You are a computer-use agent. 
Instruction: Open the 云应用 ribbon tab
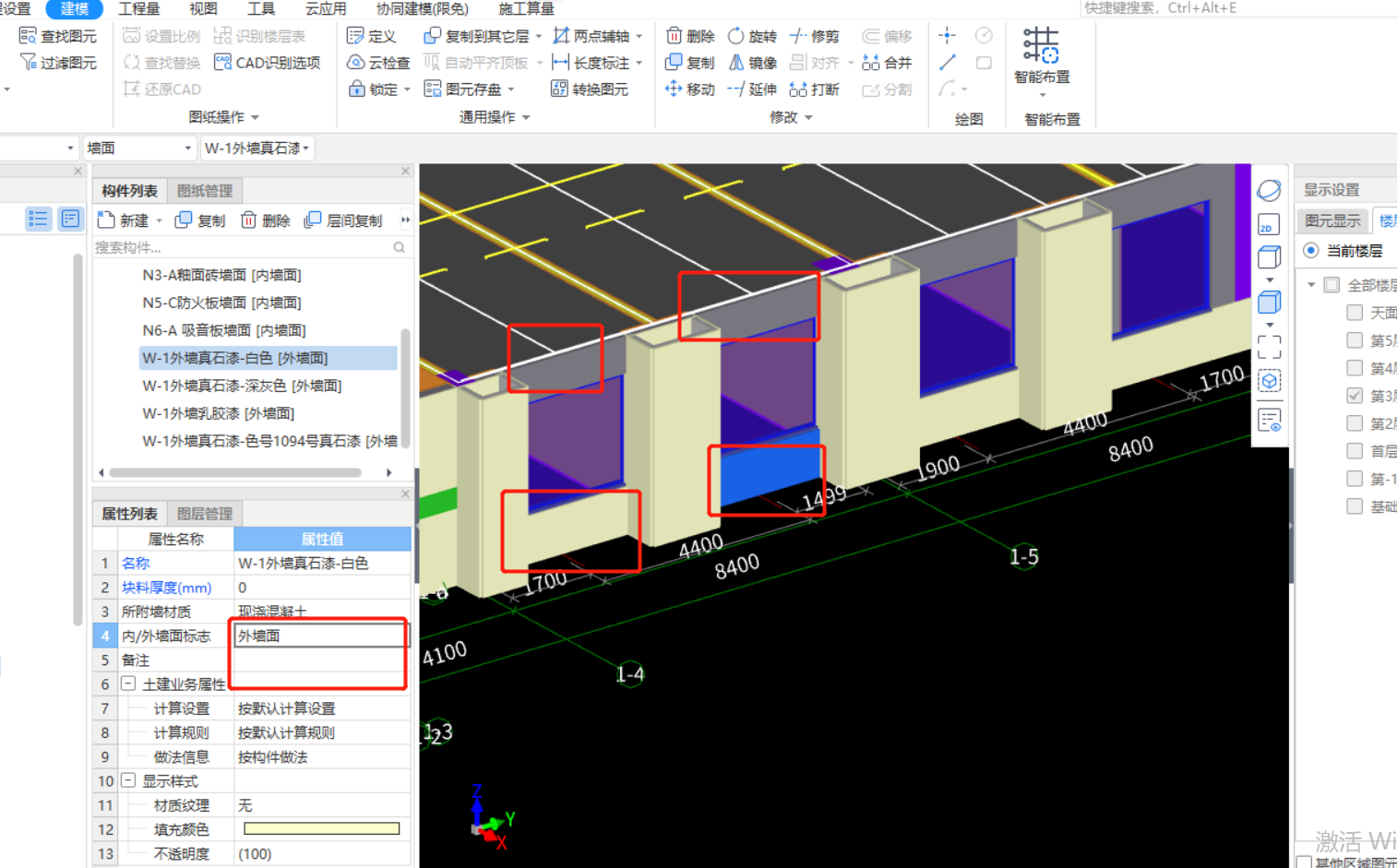pos(326,9)
